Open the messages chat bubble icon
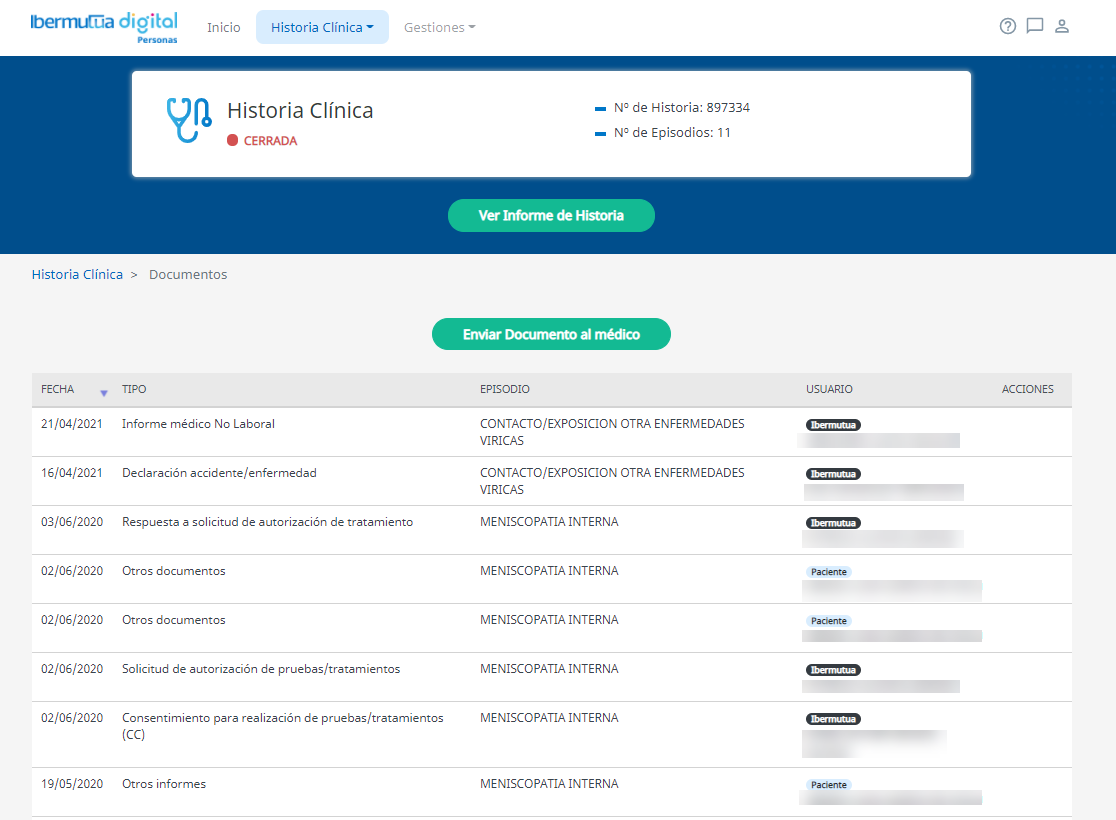Screen dimensions: 1116x820 click(1035, 27)
